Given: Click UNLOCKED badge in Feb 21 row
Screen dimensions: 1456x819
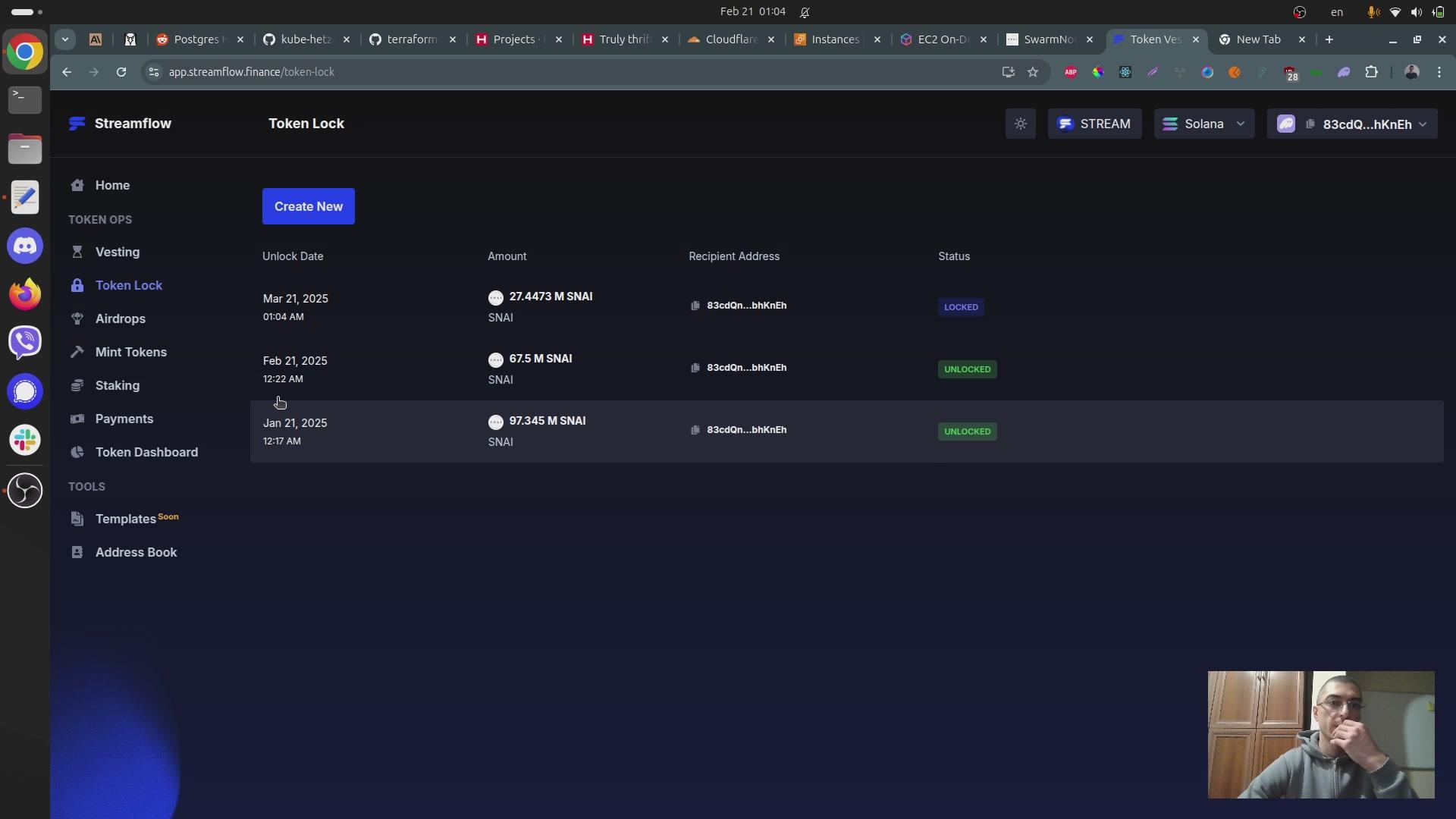Looking at the screenshot, I should (x=967, y=369).
